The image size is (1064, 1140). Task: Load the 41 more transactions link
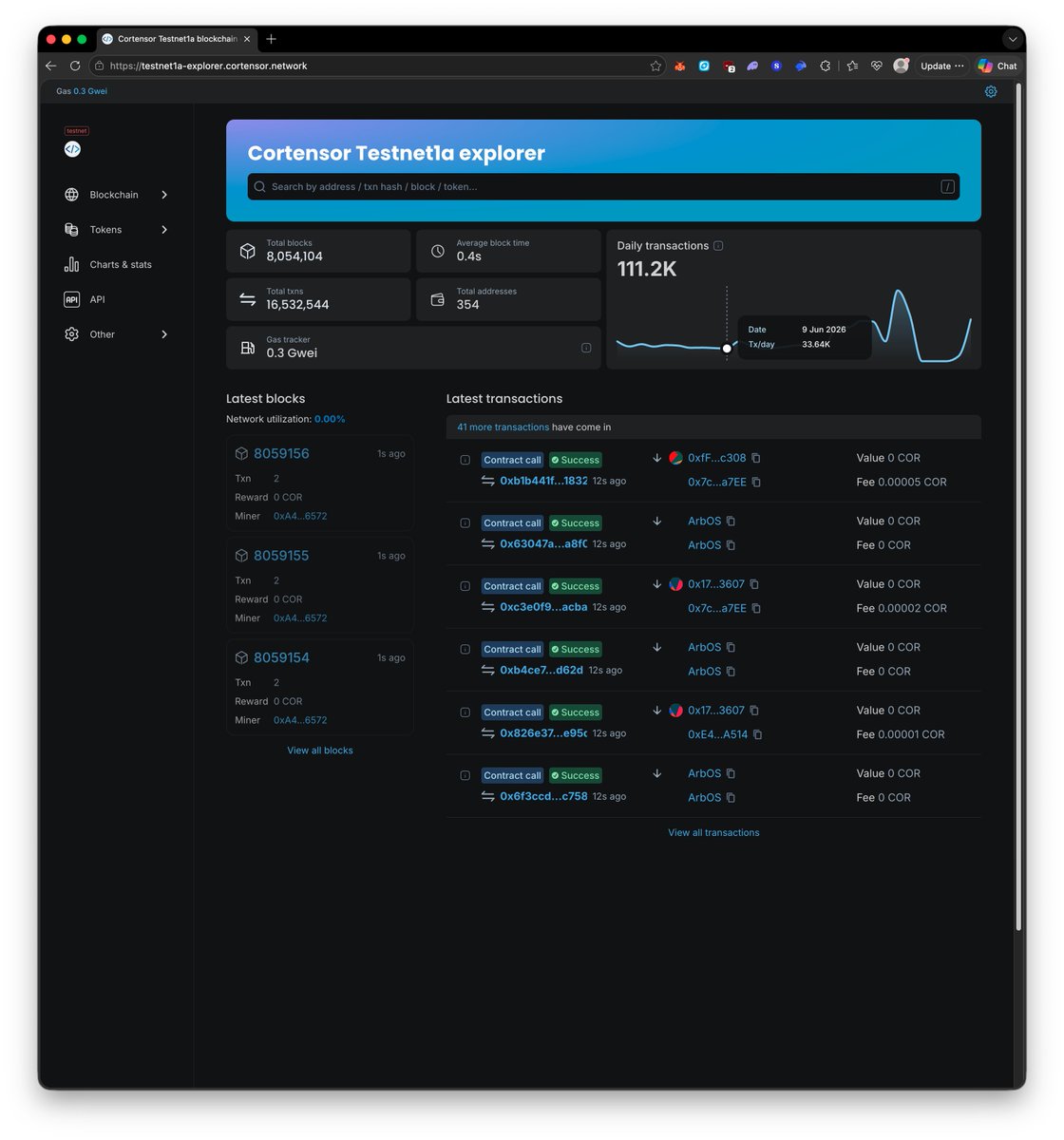(503, 427)
